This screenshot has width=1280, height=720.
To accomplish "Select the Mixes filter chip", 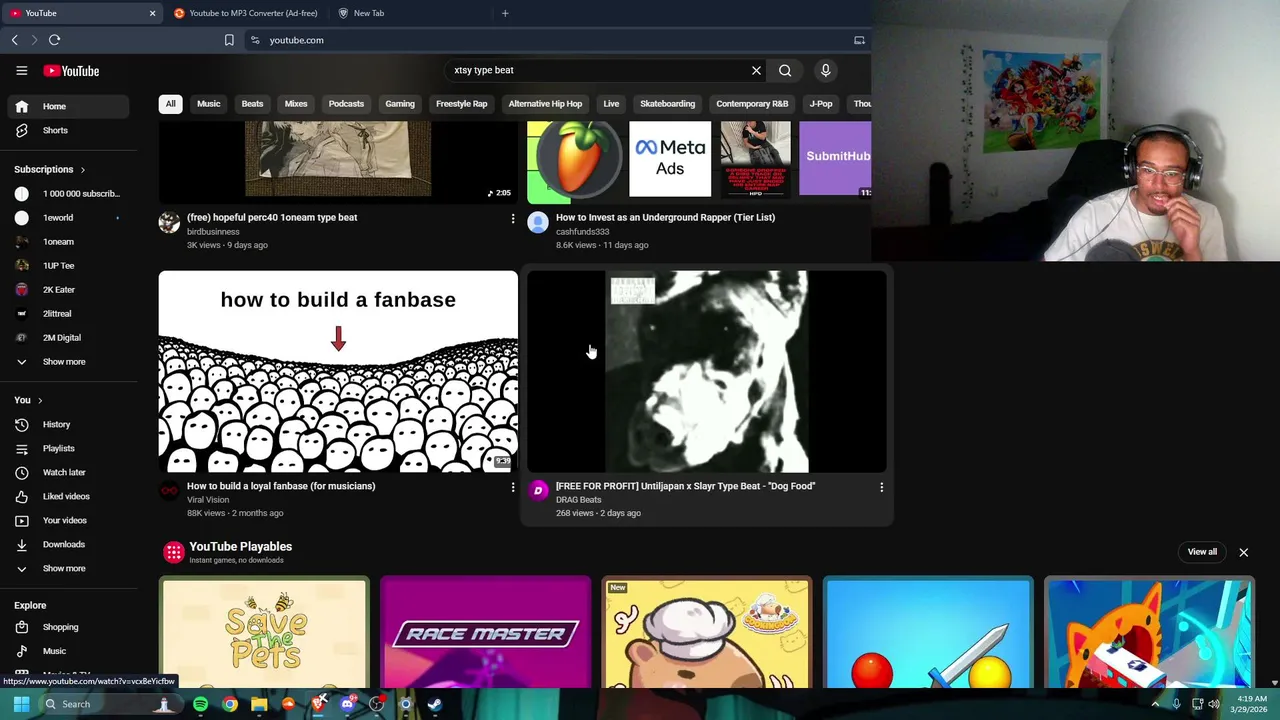I will coord(296,104).
